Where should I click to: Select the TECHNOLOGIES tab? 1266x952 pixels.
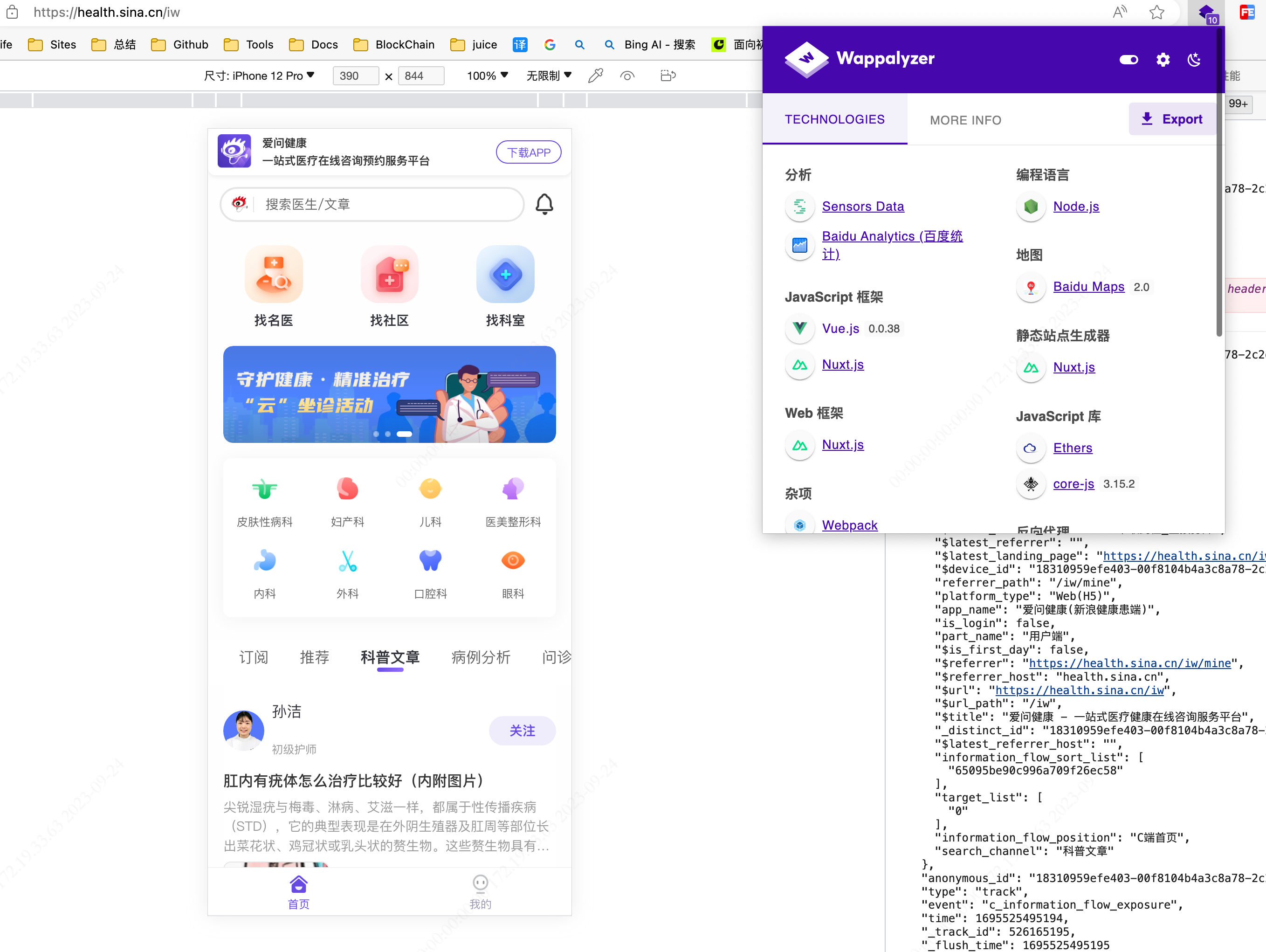834,119
